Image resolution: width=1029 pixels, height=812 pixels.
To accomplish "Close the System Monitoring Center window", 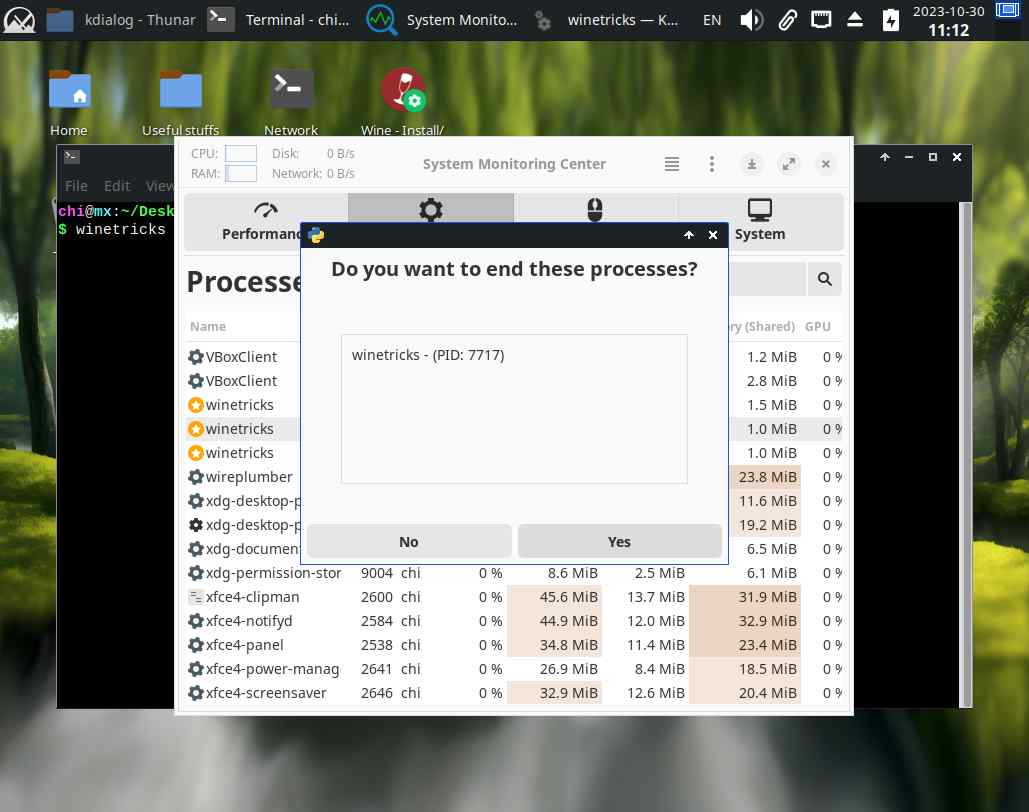I will pyautogui.click(x=826, y=164).
